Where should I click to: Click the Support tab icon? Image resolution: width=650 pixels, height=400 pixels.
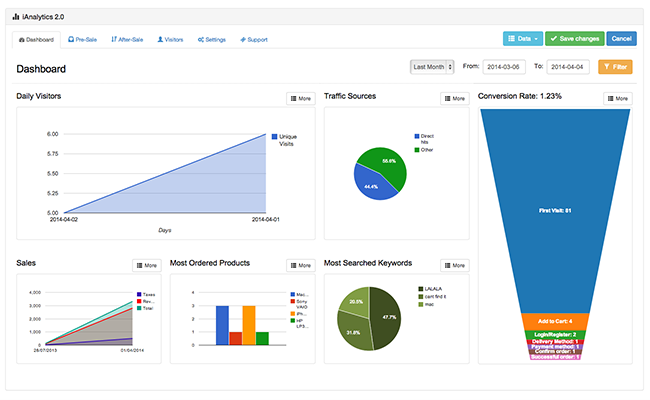[x=243, y=40]
